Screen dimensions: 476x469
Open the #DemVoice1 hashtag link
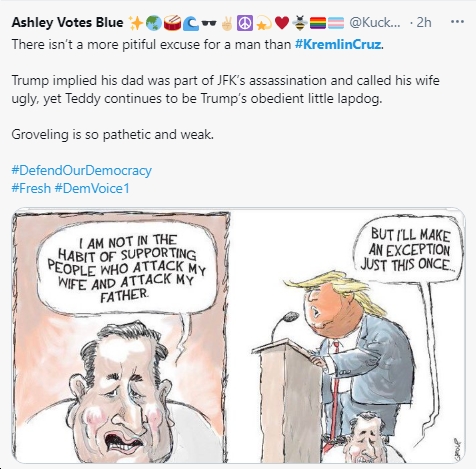(x=92, y=188)
